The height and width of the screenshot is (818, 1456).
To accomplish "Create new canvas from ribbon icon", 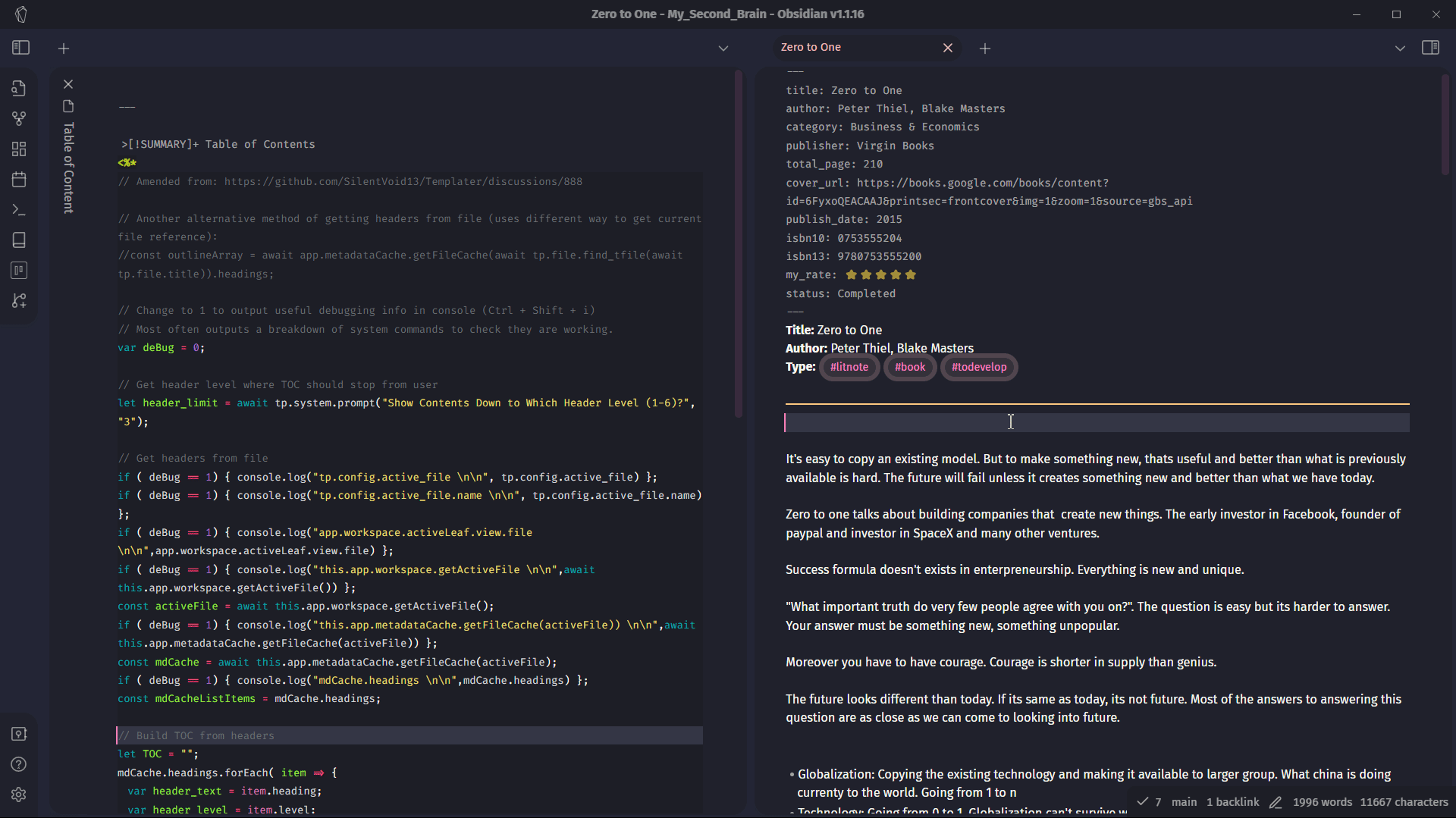I will [x=19, y=149].
